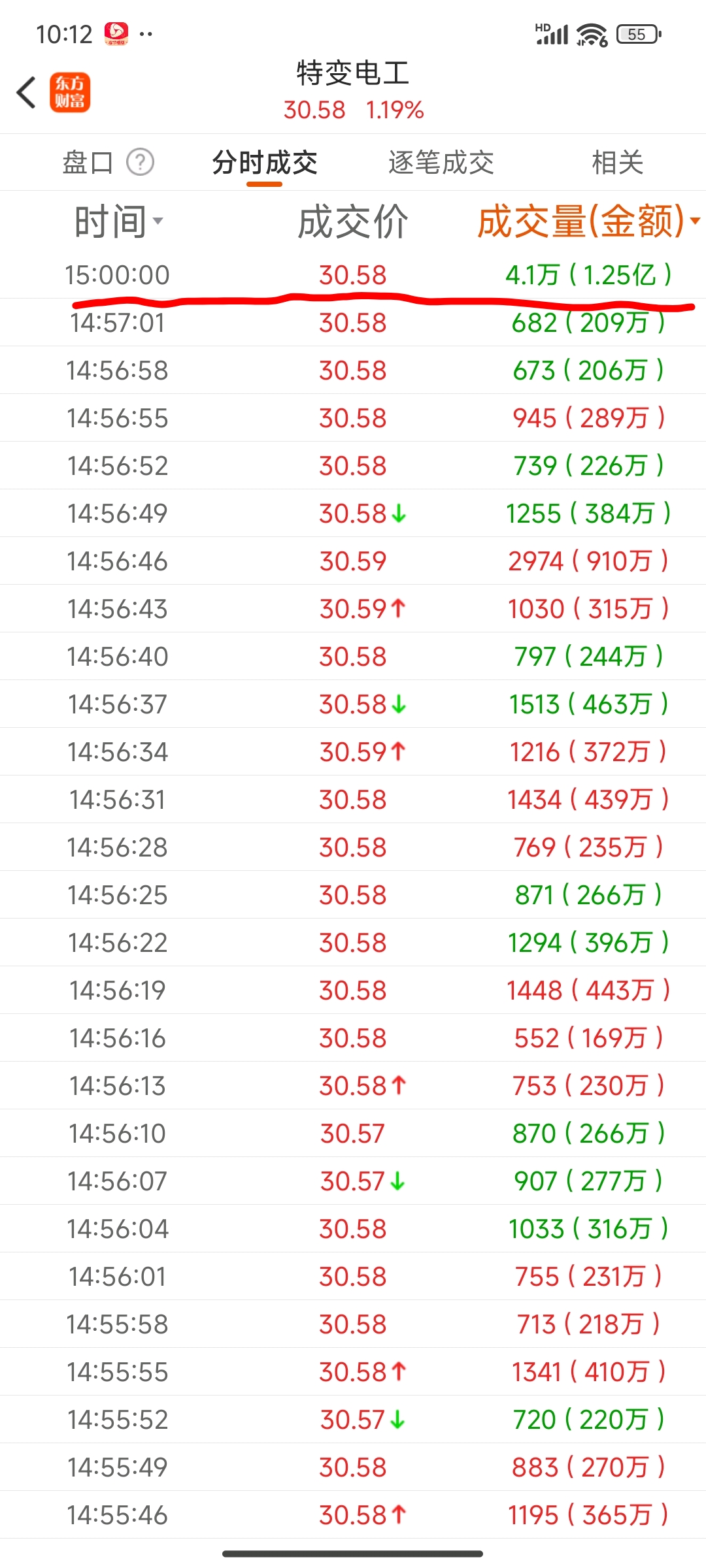Tap the red video app status icon
Image resolution: width=706 pixels, height=1568 pixels.
116,34
